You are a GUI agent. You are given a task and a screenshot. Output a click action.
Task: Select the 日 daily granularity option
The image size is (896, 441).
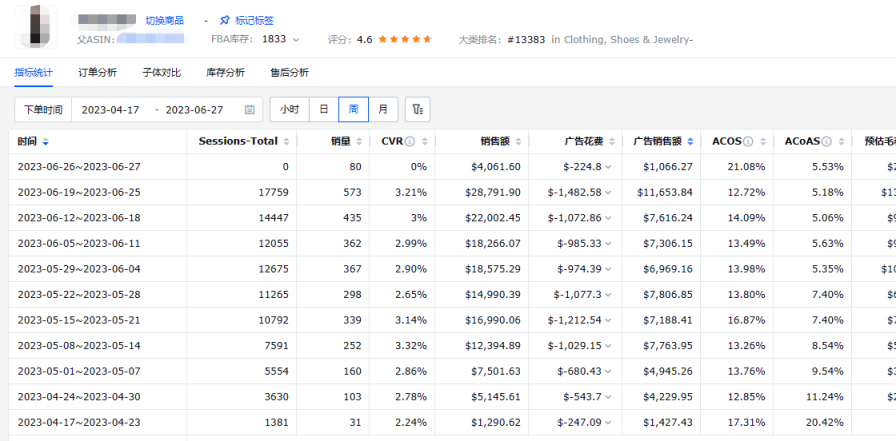323,109
